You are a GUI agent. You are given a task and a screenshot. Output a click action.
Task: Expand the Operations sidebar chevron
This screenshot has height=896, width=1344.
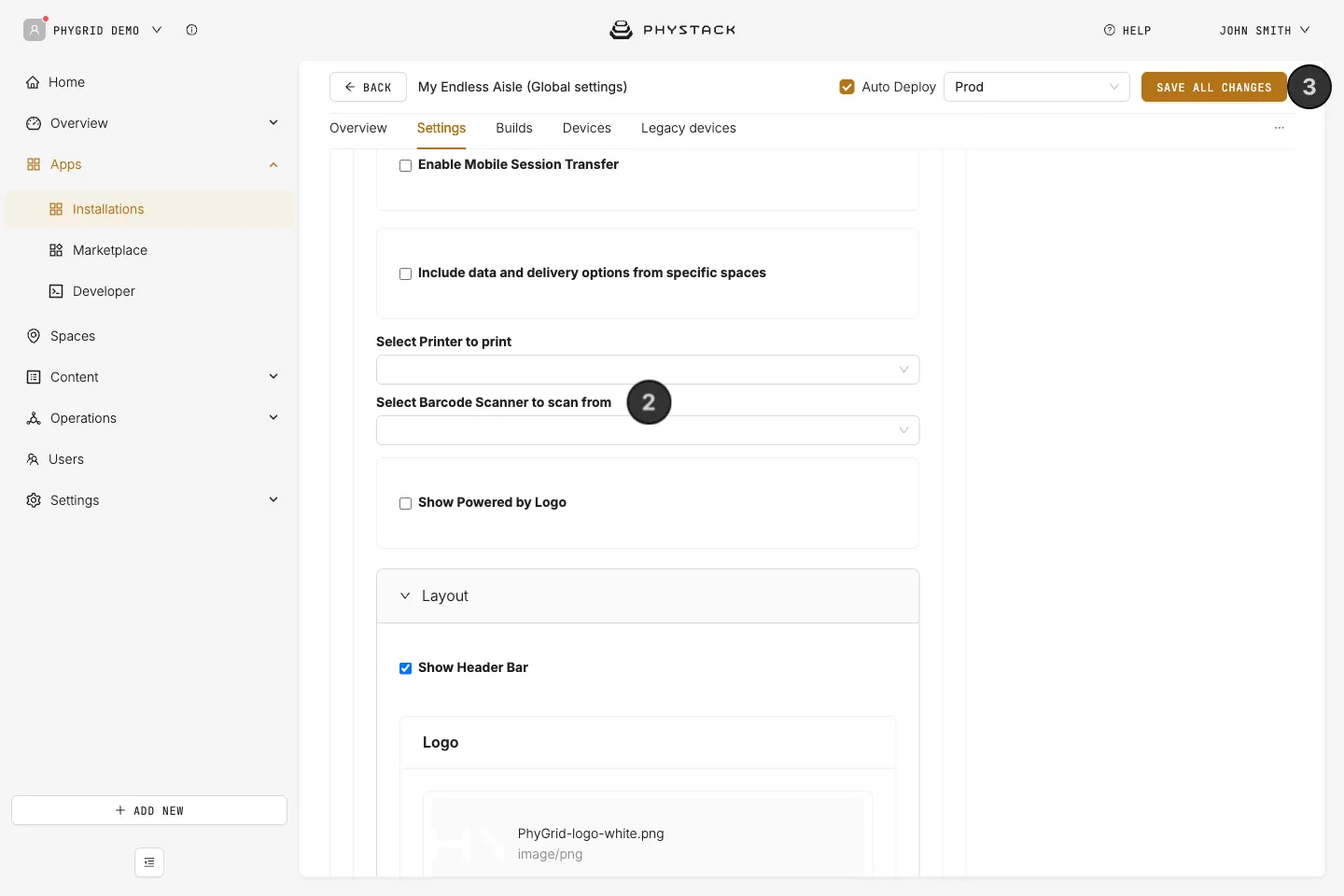[273, 418]
